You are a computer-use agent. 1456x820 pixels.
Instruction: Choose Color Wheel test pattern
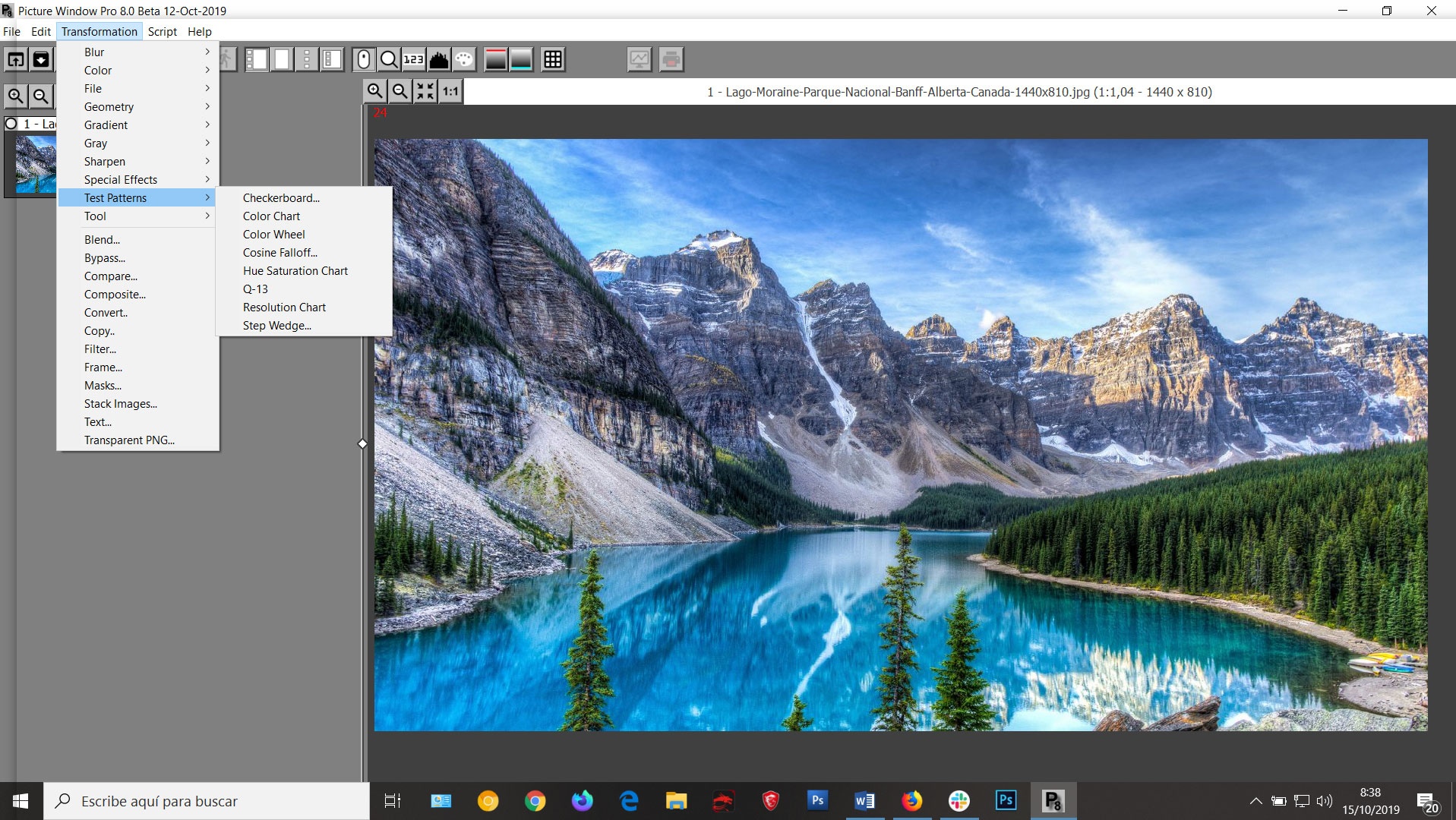tap(304, 234)
